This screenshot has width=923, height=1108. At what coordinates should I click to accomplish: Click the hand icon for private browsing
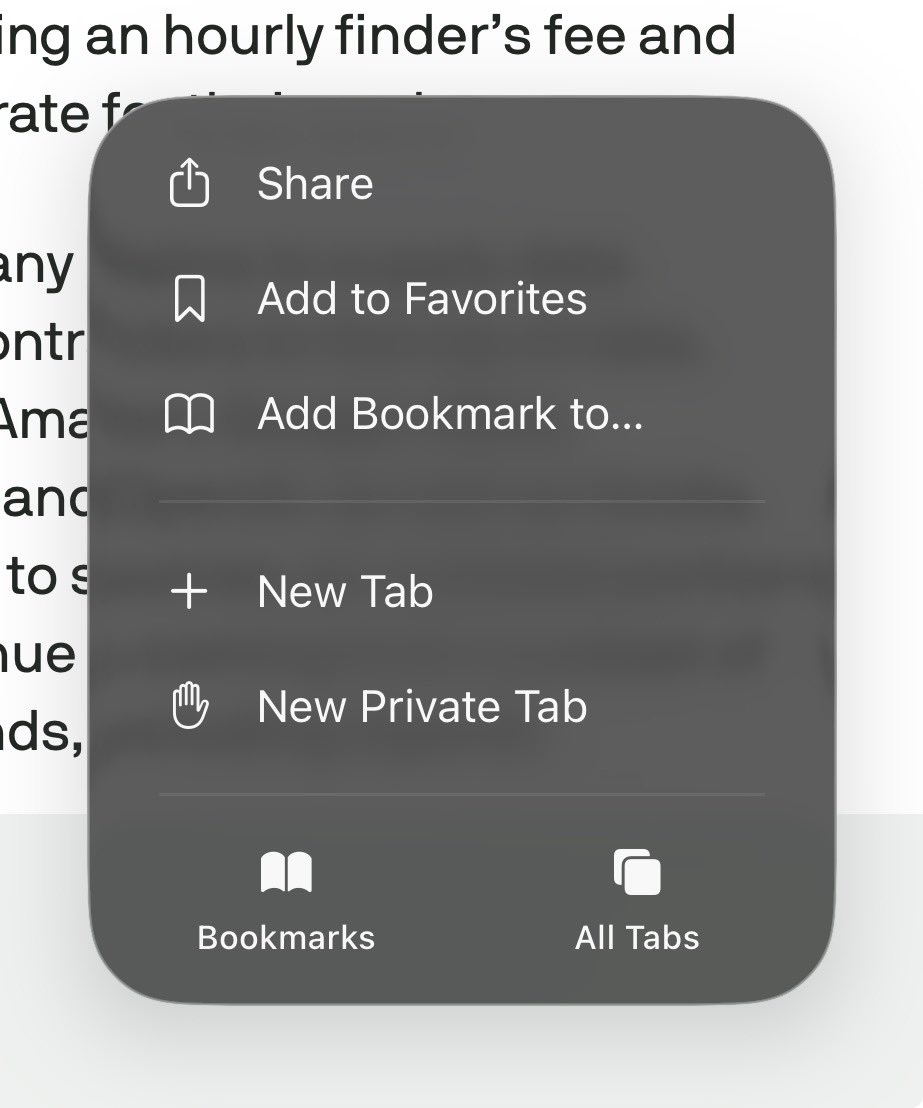click(189, 705)
